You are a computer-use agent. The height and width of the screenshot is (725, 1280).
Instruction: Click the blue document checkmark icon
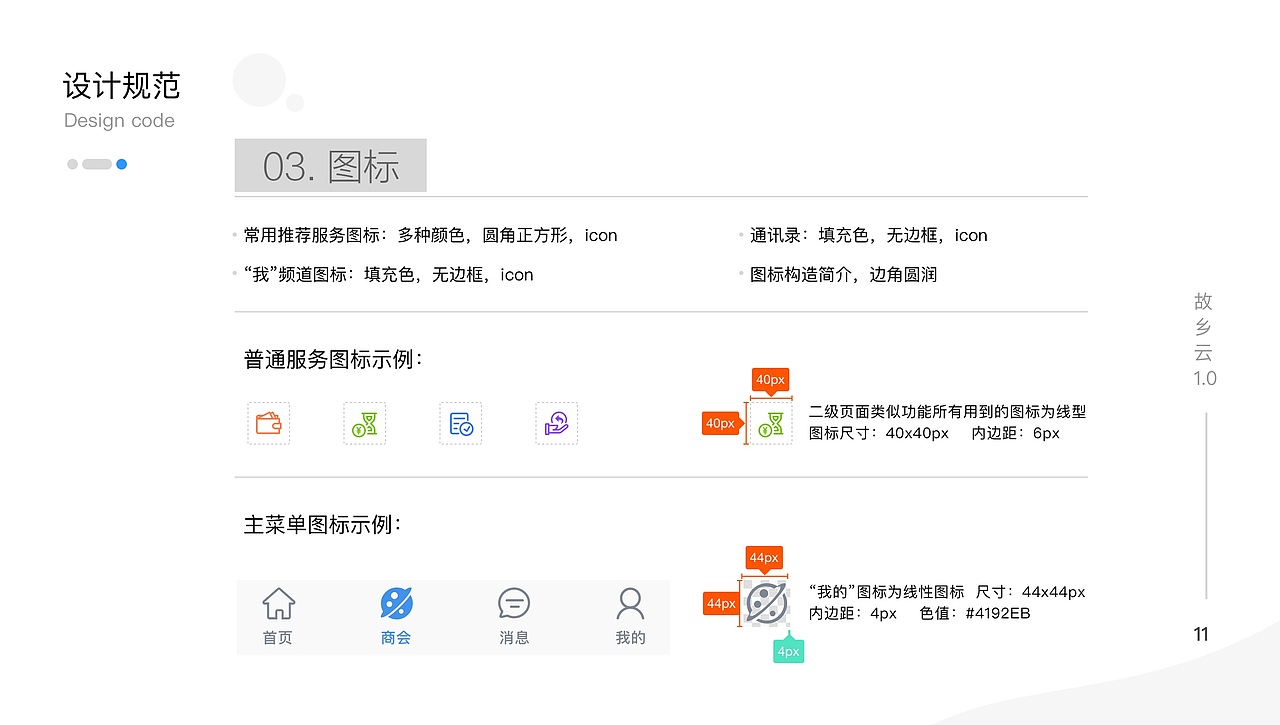461,423
